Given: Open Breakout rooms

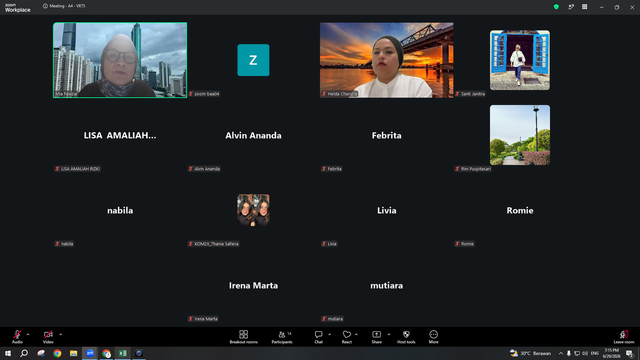Looking at the screenshot, I should (x=243, y=337).
